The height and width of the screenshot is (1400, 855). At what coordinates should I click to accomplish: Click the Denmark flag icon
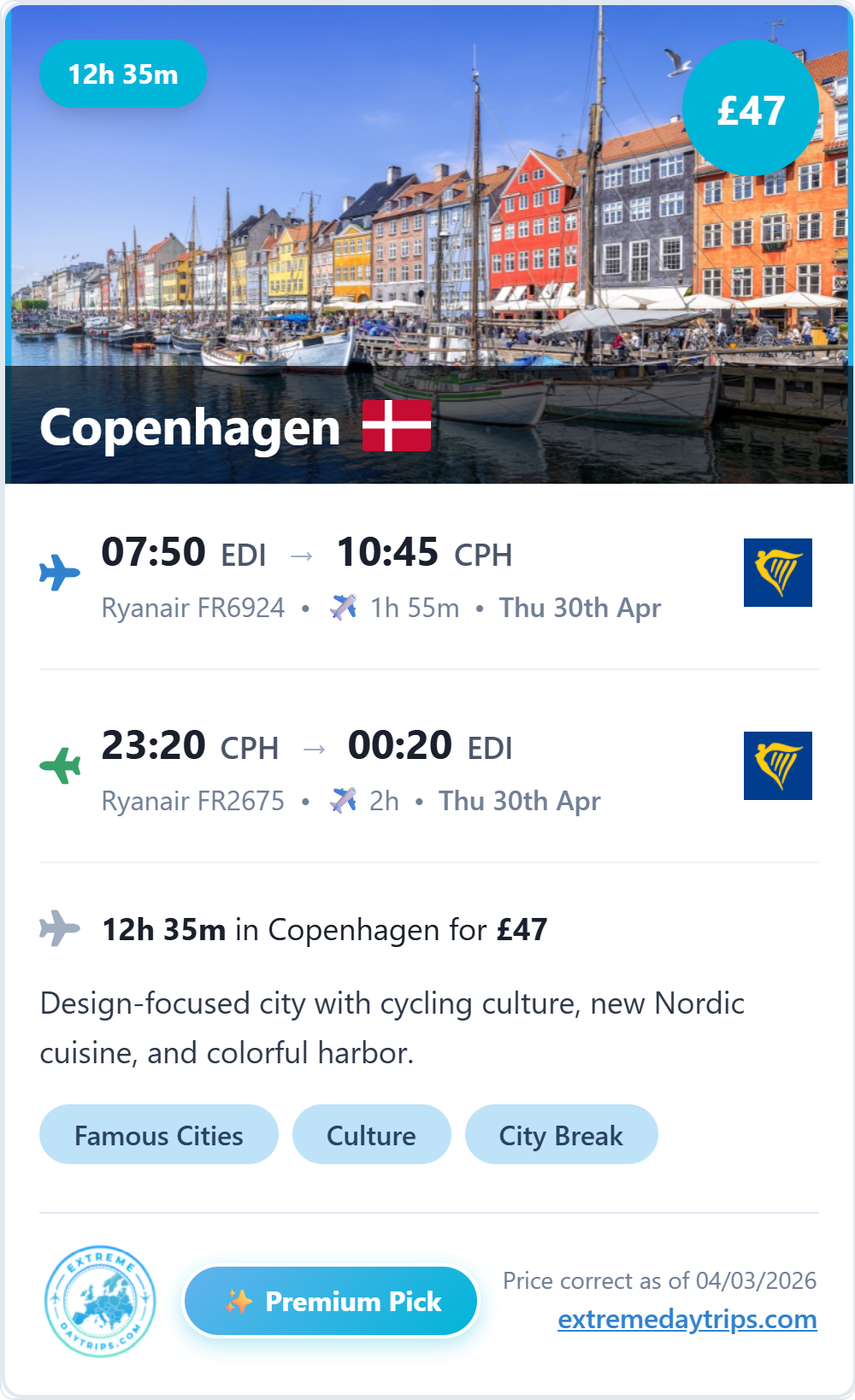[x=397, y=425]
